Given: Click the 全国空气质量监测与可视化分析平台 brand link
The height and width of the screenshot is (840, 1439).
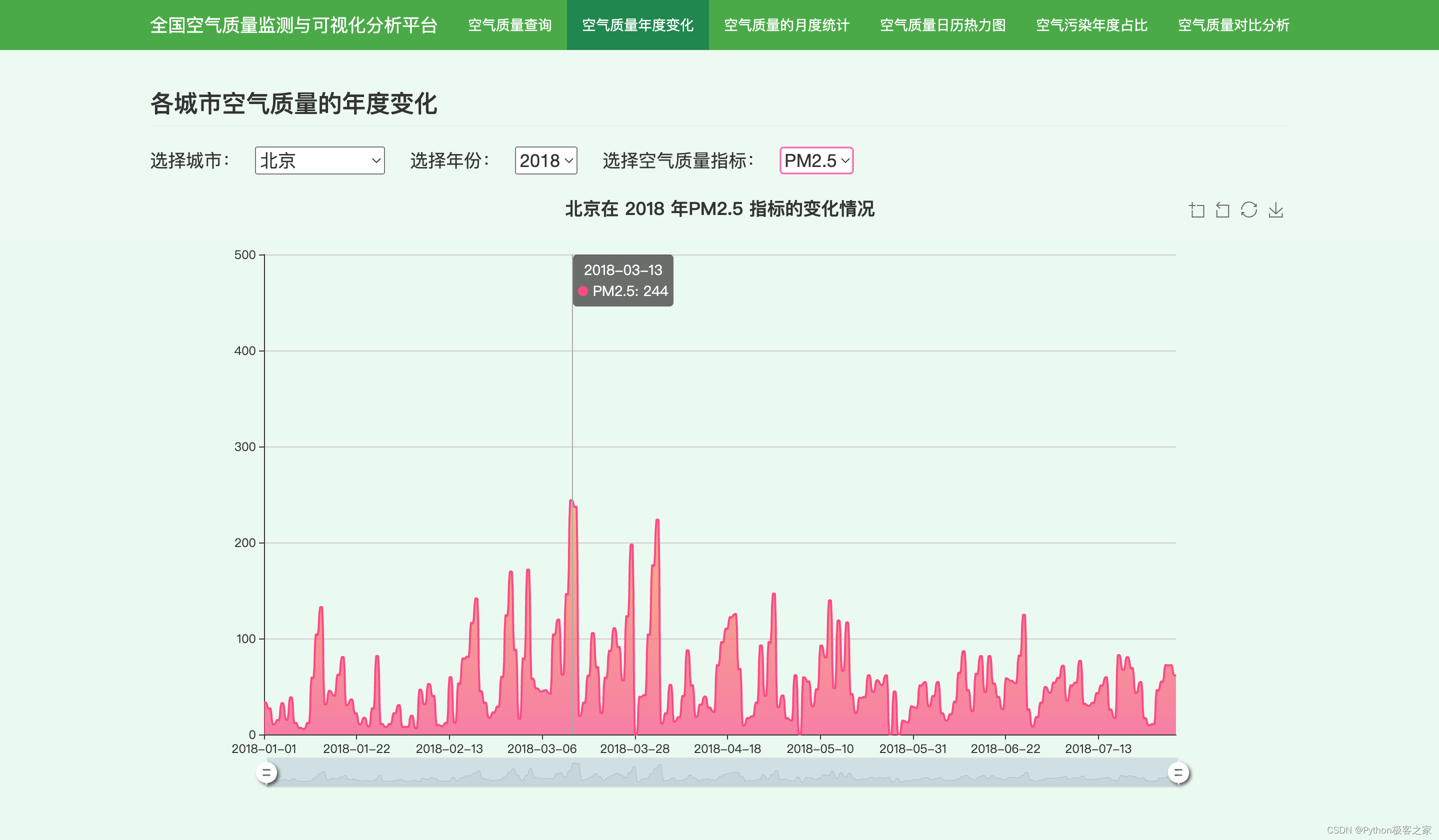Looking at the screenshot, I should click(x=293, y=25).
